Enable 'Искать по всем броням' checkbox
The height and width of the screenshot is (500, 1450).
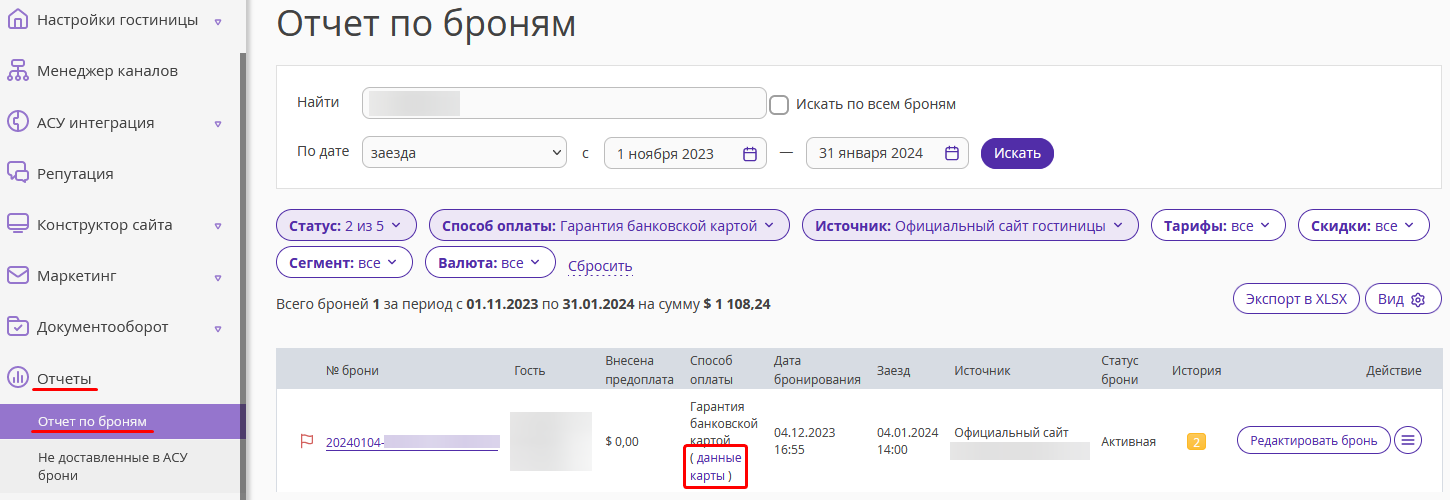tap(779, 104)
